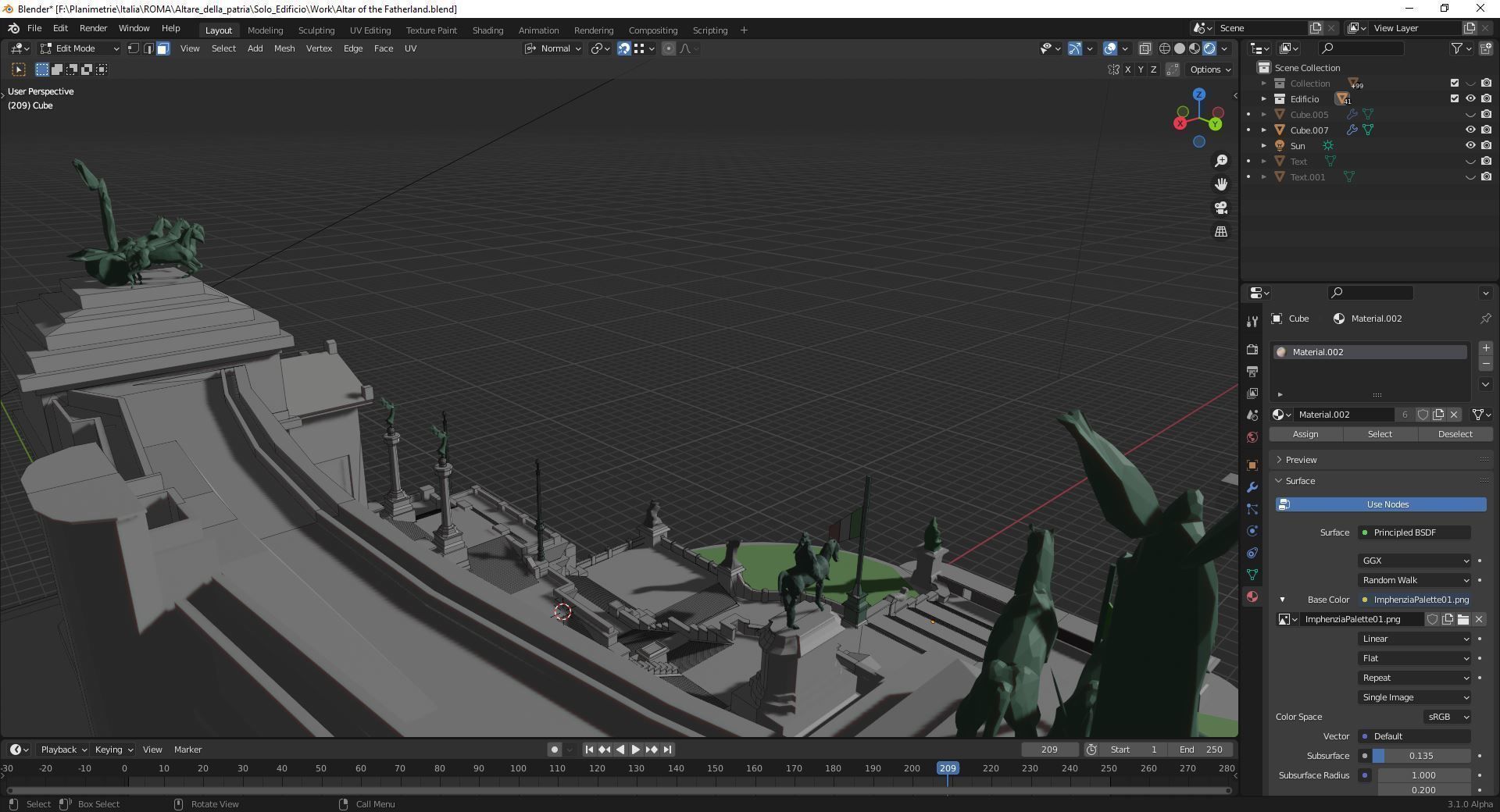Adjust the Subsurface 0.135 slider

pyautogui.click(x=1421, y=756)
